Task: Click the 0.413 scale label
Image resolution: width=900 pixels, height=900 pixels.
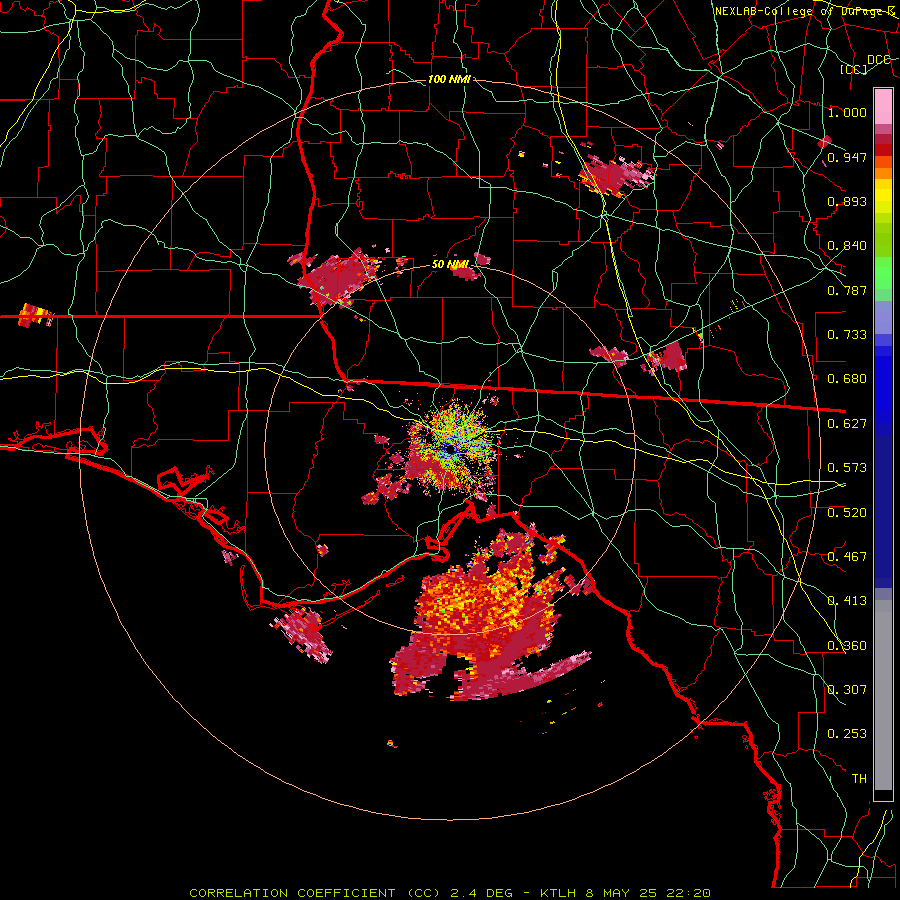Action: click(x=847, y=601)
